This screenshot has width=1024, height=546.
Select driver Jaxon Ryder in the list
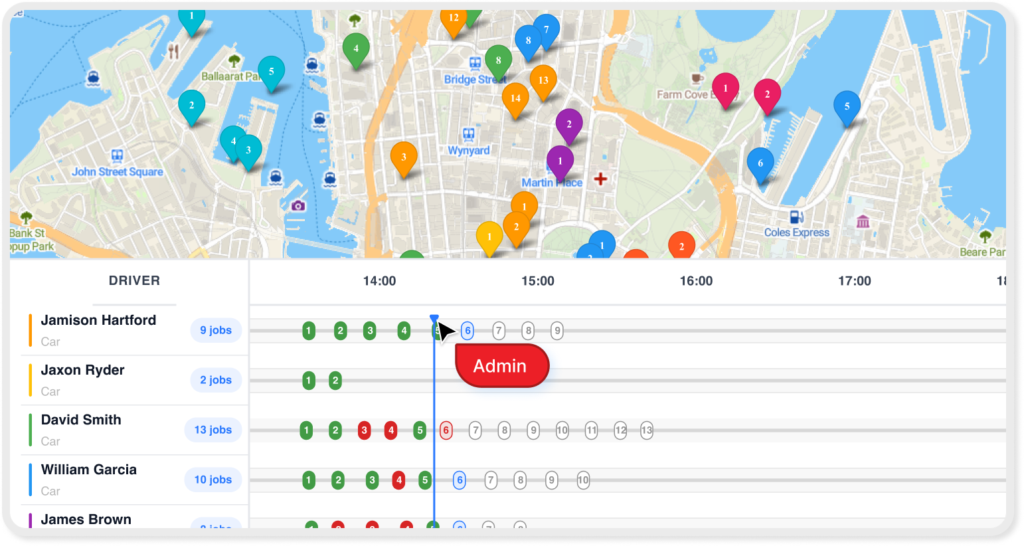pos(83,371)
